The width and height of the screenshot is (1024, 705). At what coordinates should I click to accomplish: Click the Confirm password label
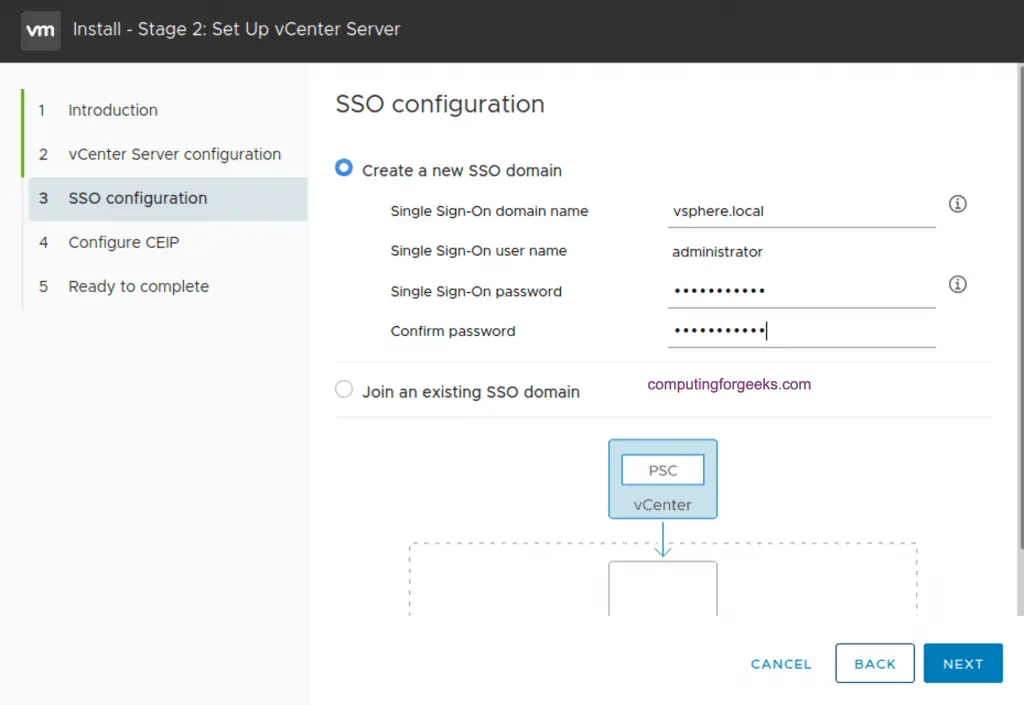453,331
